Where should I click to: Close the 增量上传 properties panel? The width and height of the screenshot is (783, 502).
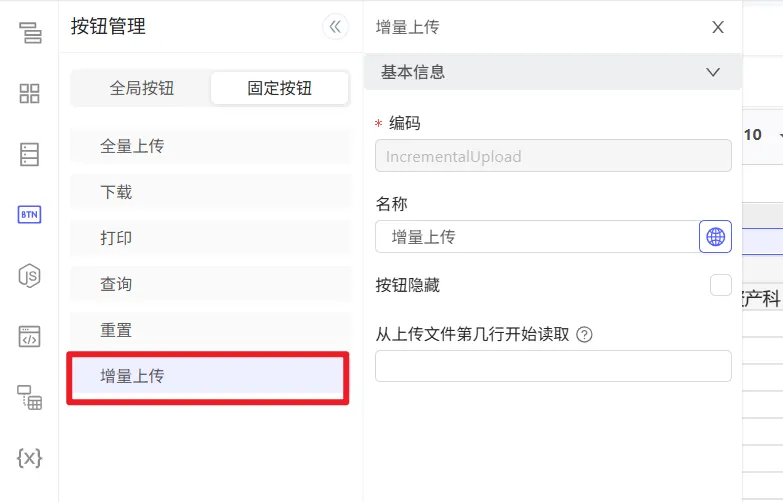[718, 27]
